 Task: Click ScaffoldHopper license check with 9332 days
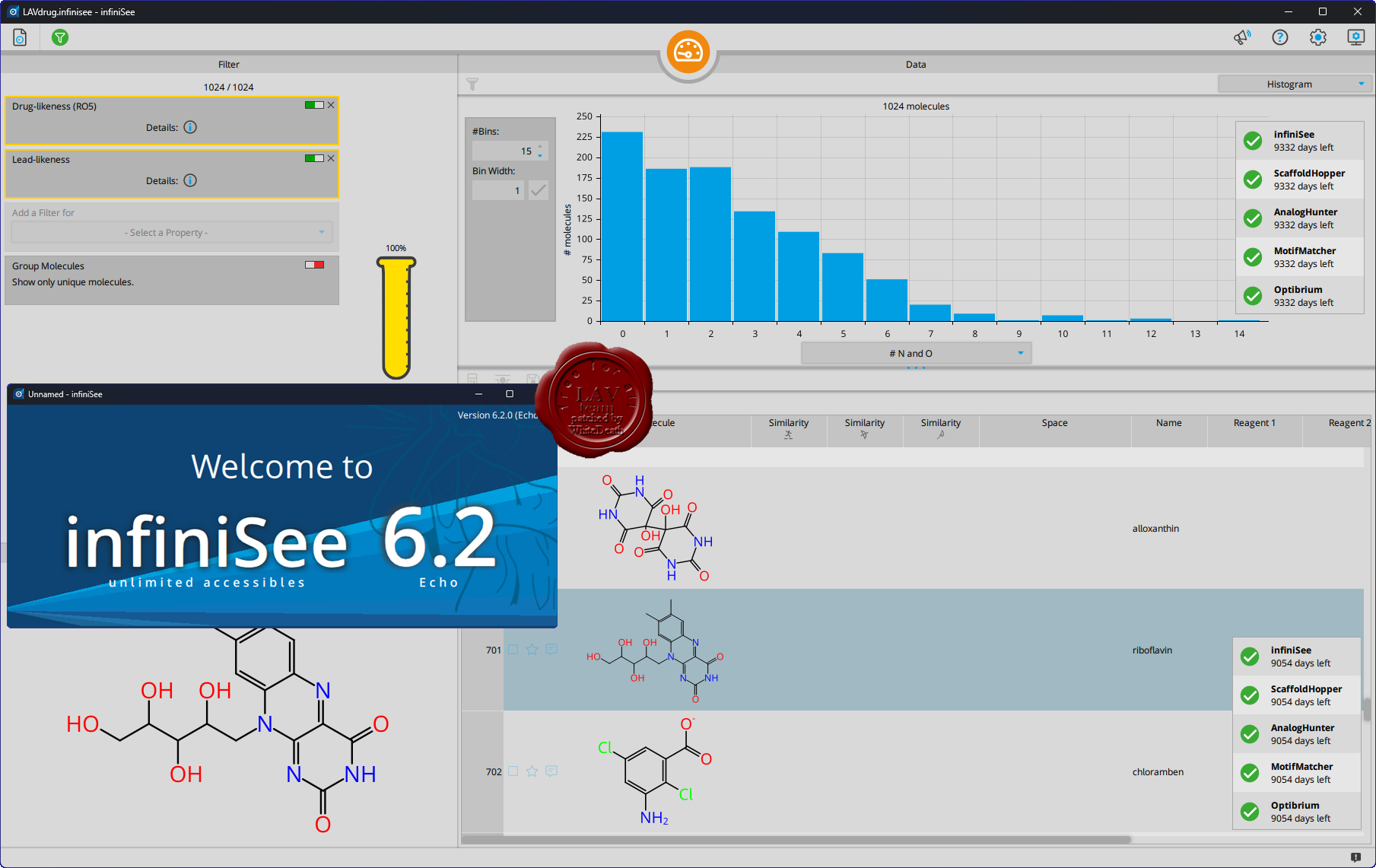pos(1253,180)
